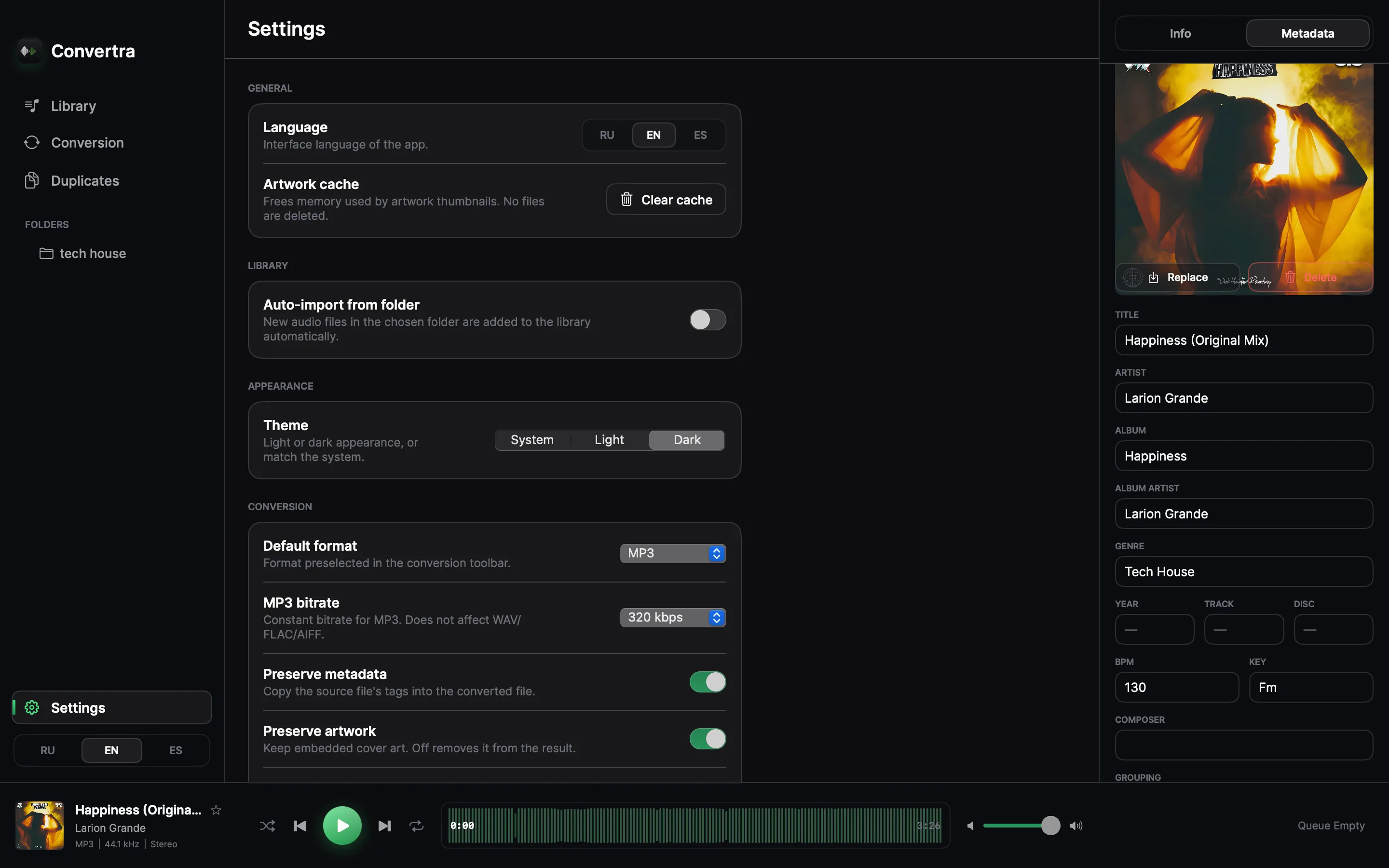Switch to the Info tab
Screen dimensions: 1389x868
(1180, 33)
